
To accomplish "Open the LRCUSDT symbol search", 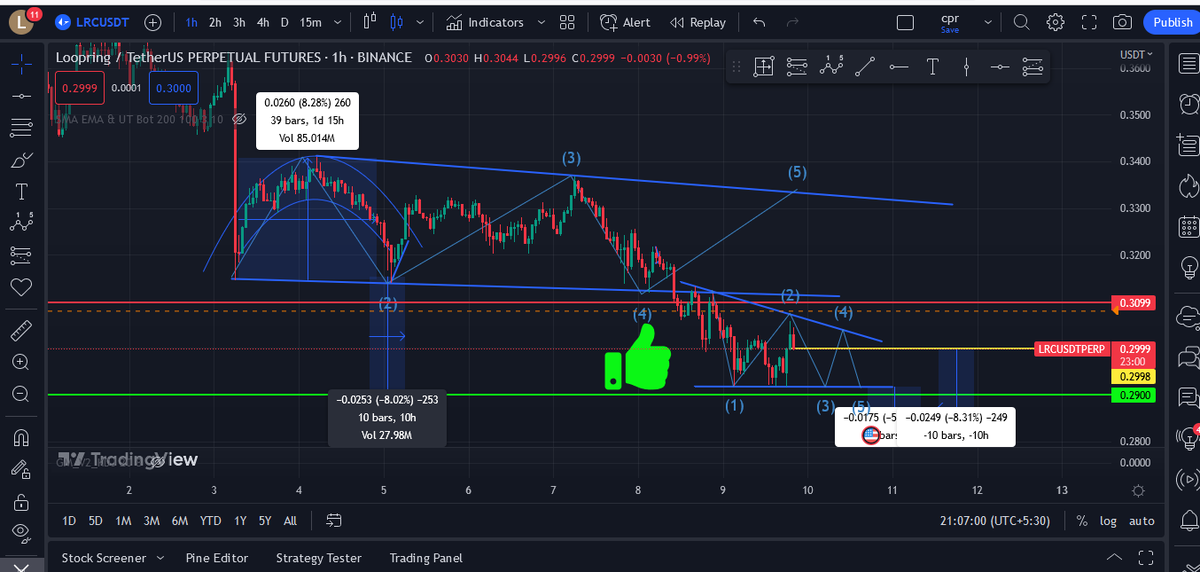I will [95, 22].
